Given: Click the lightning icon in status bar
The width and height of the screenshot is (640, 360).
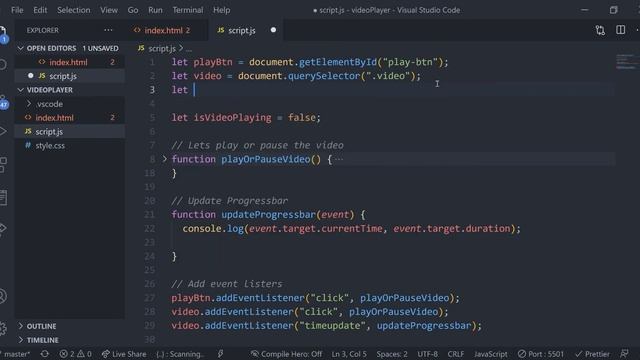Looking at the screenshot, I should click(x=220, y=353).
